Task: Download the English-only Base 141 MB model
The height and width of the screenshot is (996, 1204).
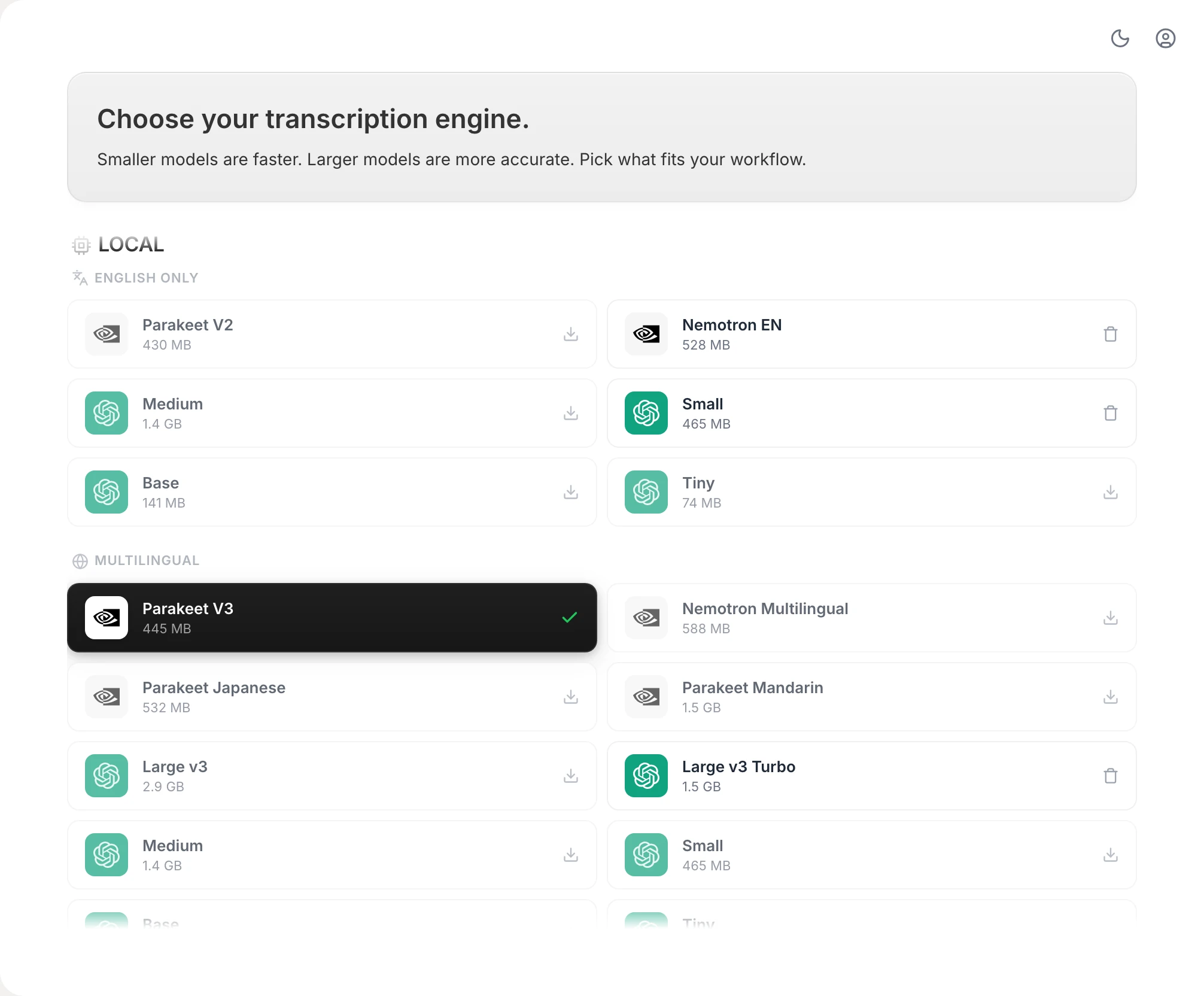Action: 571,492
